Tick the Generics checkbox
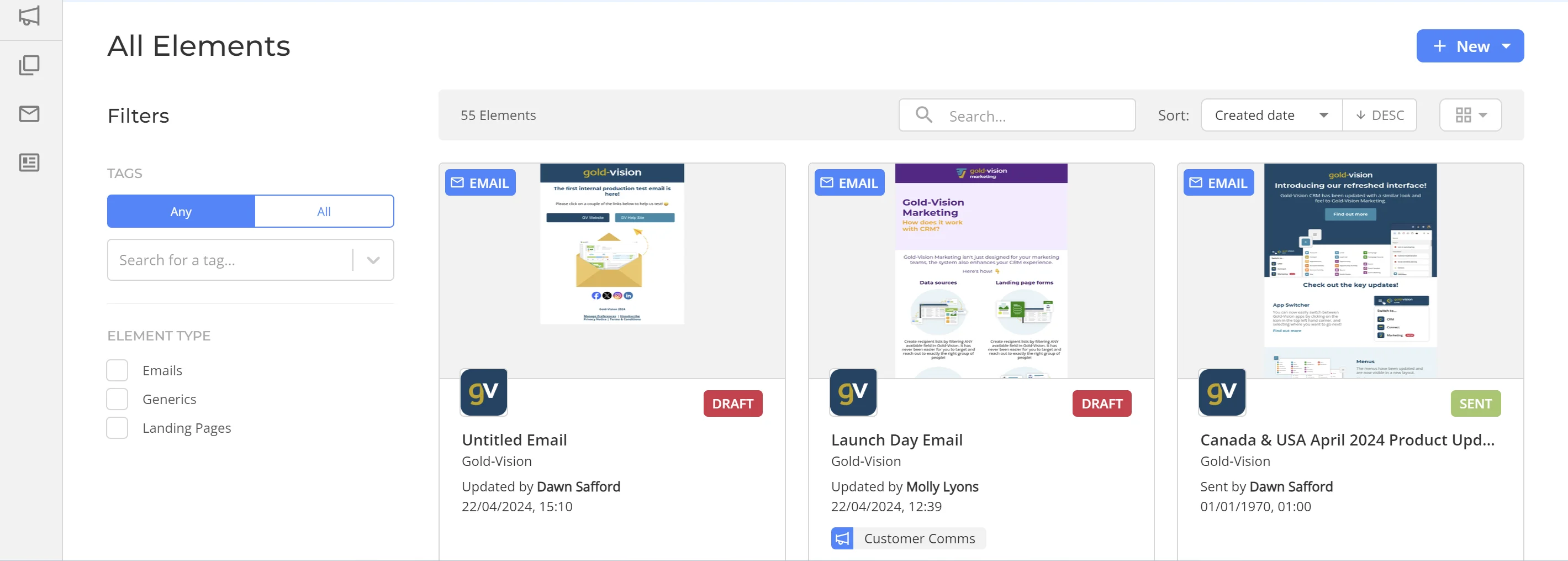This screenshot has width=1568, height=561. pos(118,399)
